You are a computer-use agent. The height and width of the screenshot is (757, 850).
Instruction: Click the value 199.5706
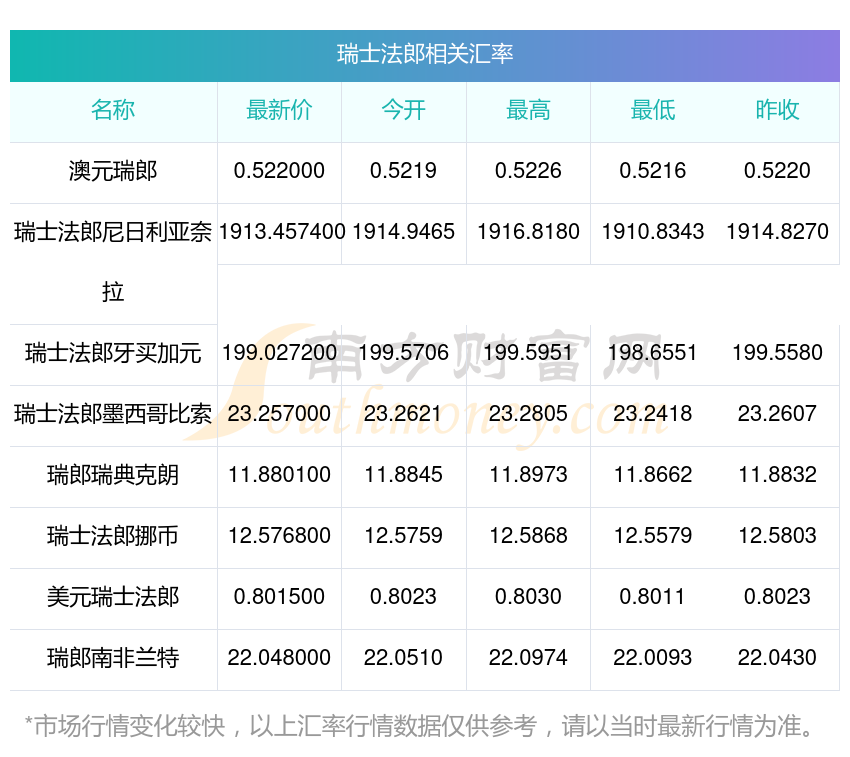coord(403,353)
